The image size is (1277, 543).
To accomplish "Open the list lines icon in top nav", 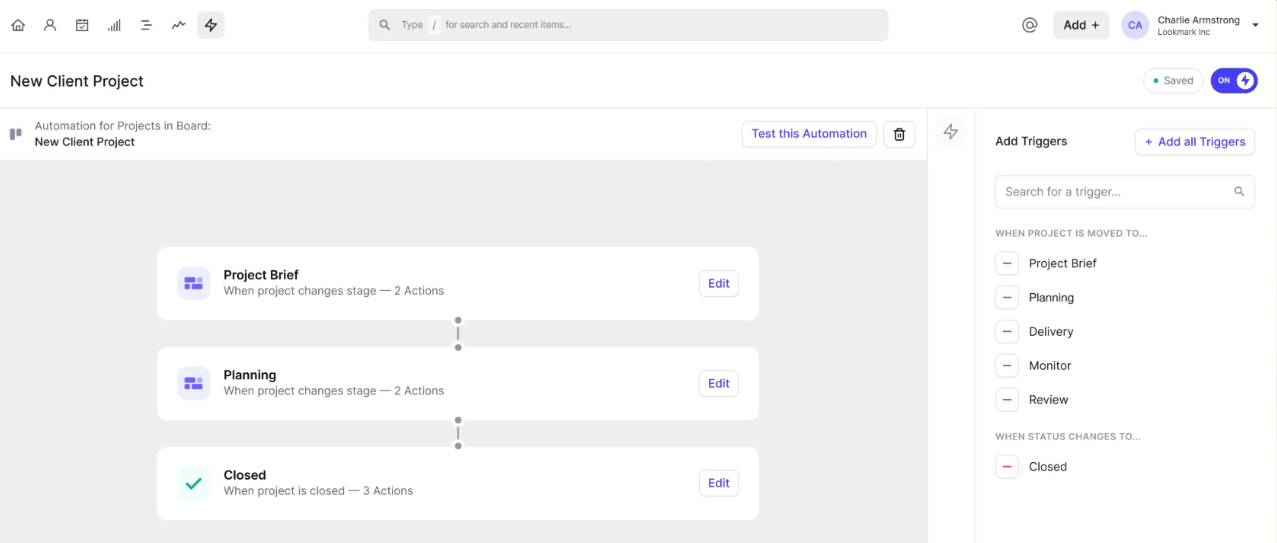I will point(146,25).
